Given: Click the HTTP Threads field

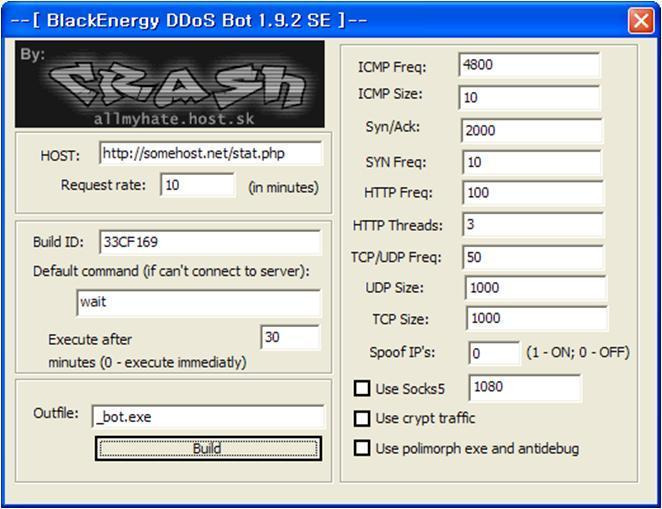Looking at the screenshot, I should pos(533,225).
